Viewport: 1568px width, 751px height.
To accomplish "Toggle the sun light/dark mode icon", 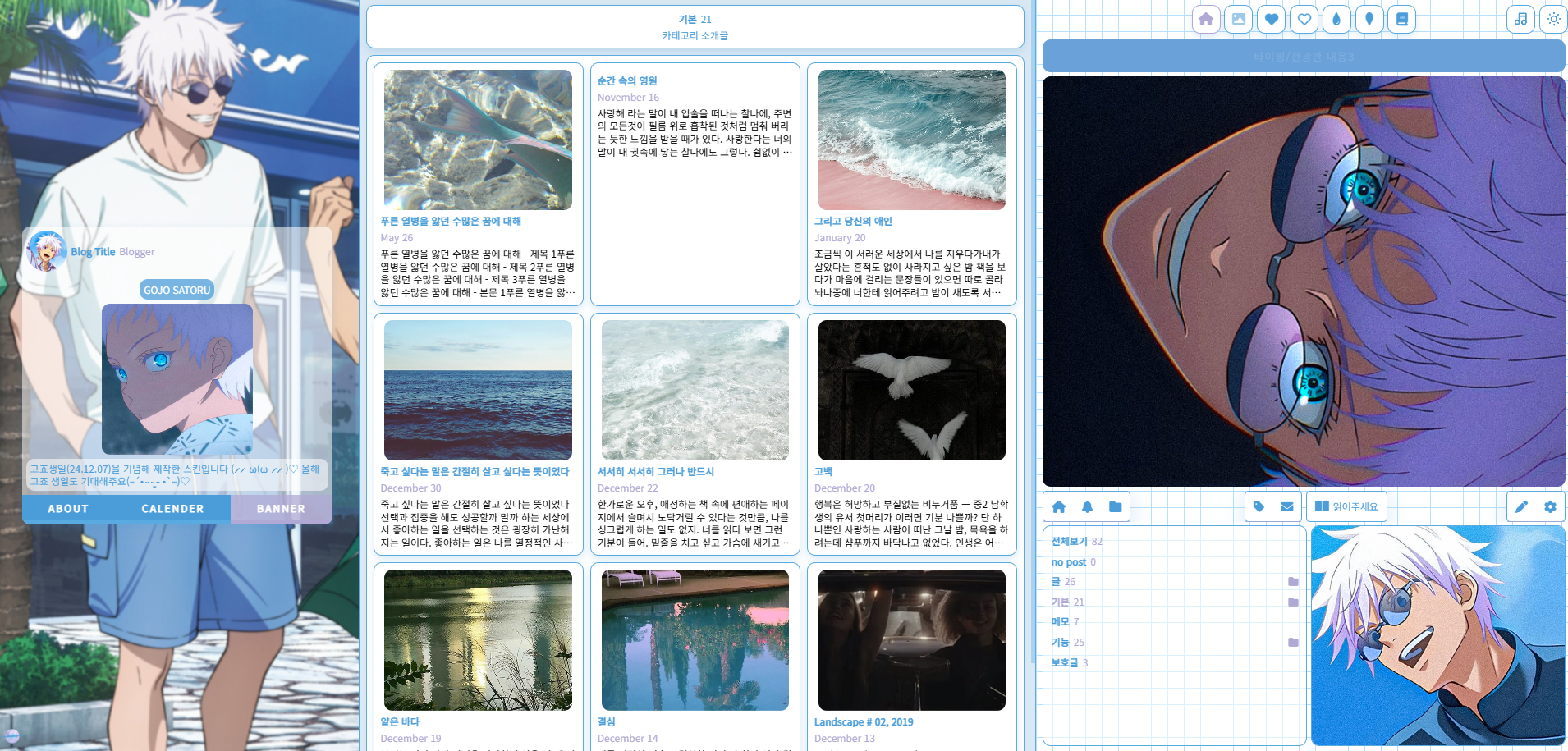I will (x=1554, y=19).
